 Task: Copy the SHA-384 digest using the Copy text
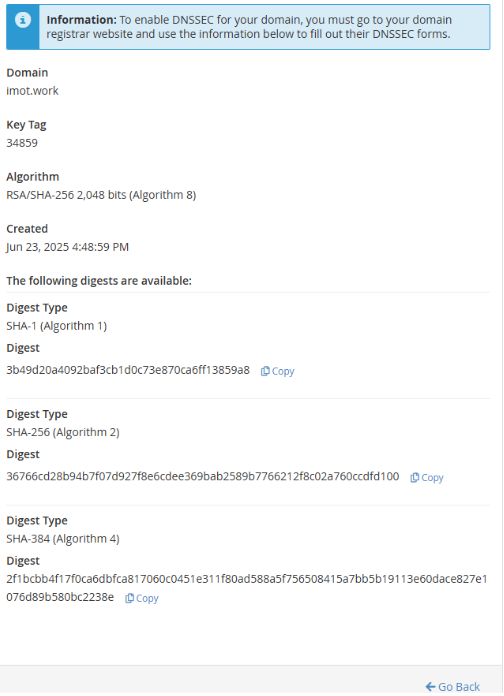click(147, 599)
